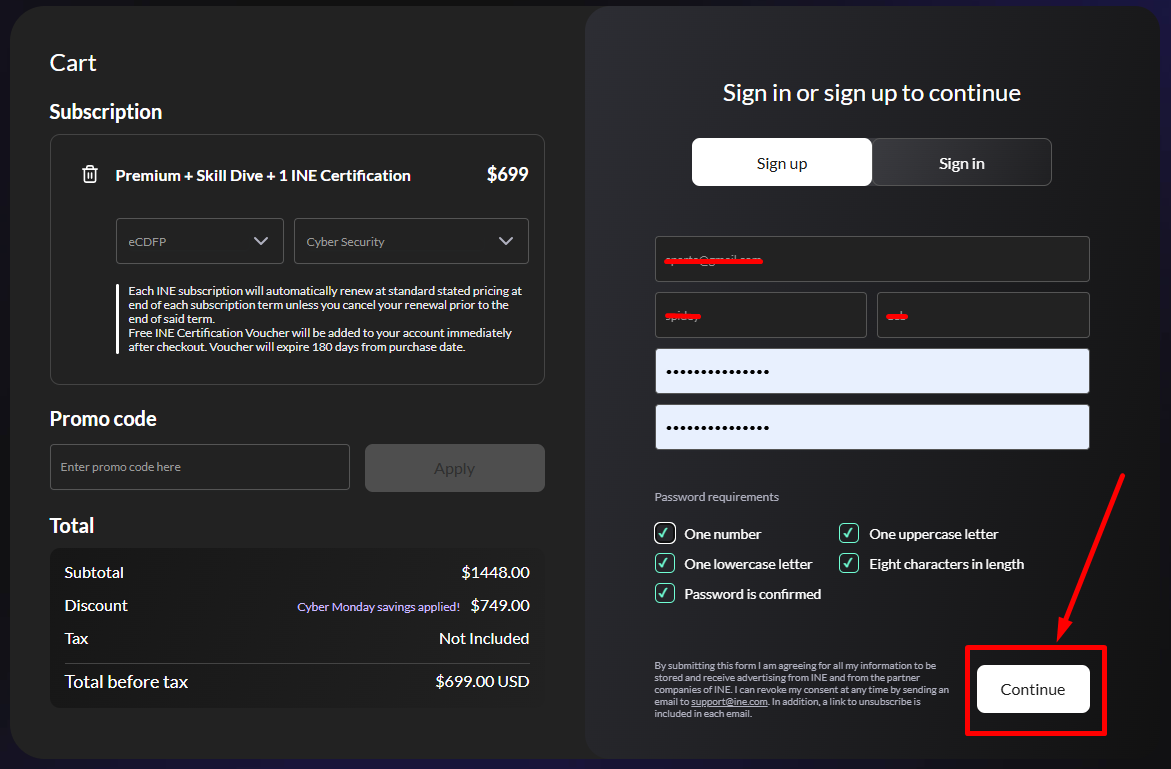Switch to the Sign up tab
Viewport: 1171px width, 769px height.
click(x=782, y=163)
